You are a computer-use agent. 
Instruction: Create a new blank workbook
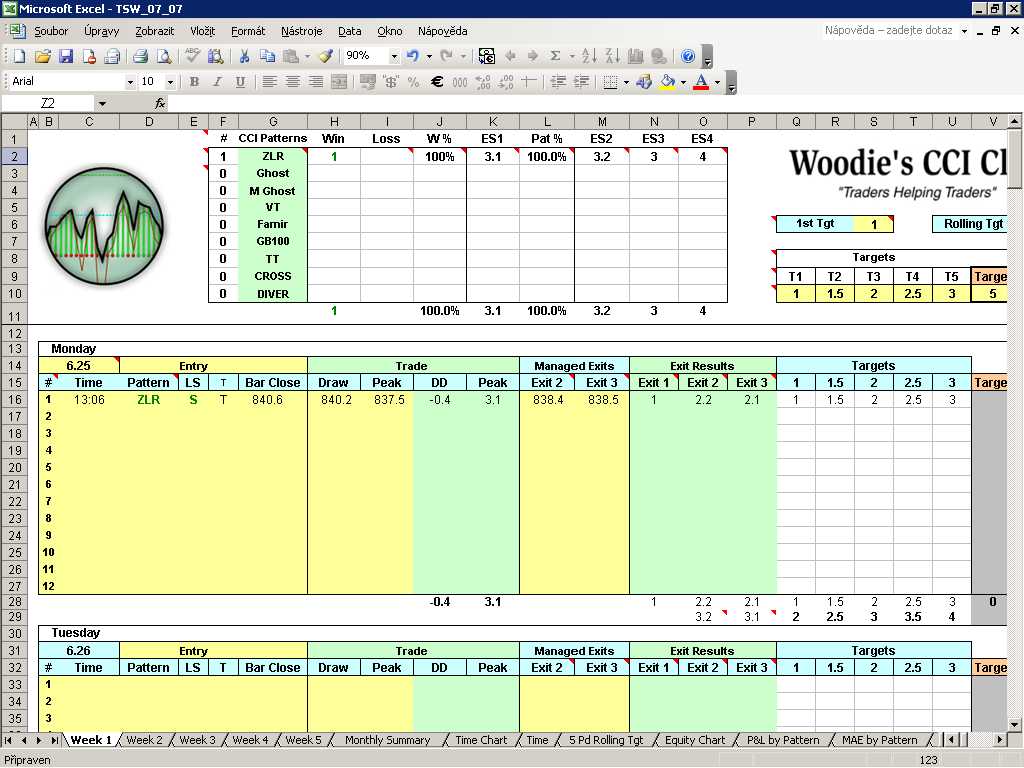click(19, 56)
